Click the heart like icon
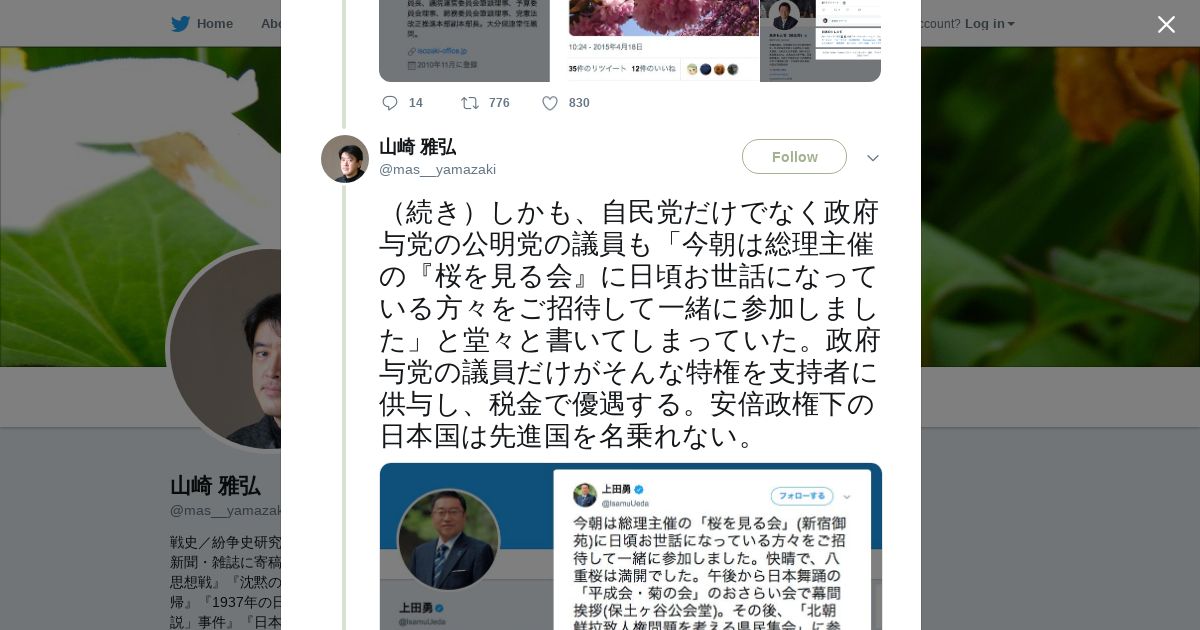Viewport: 1200px width, 630px height. tap(550, 103)
